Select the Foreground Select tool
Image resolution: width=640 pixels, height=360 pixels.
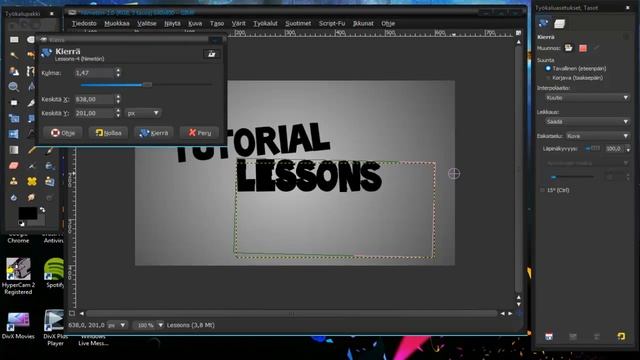(x=14, y=71)
